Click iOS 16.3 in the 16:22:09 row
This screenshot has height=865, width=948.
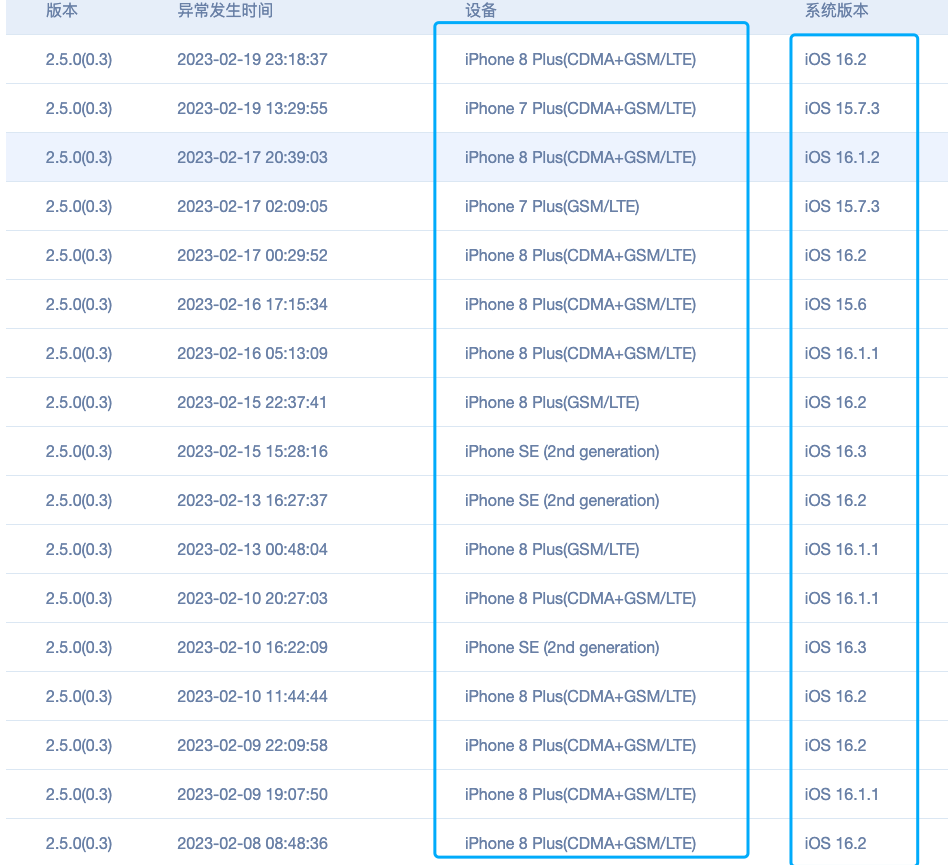(835, 647)
